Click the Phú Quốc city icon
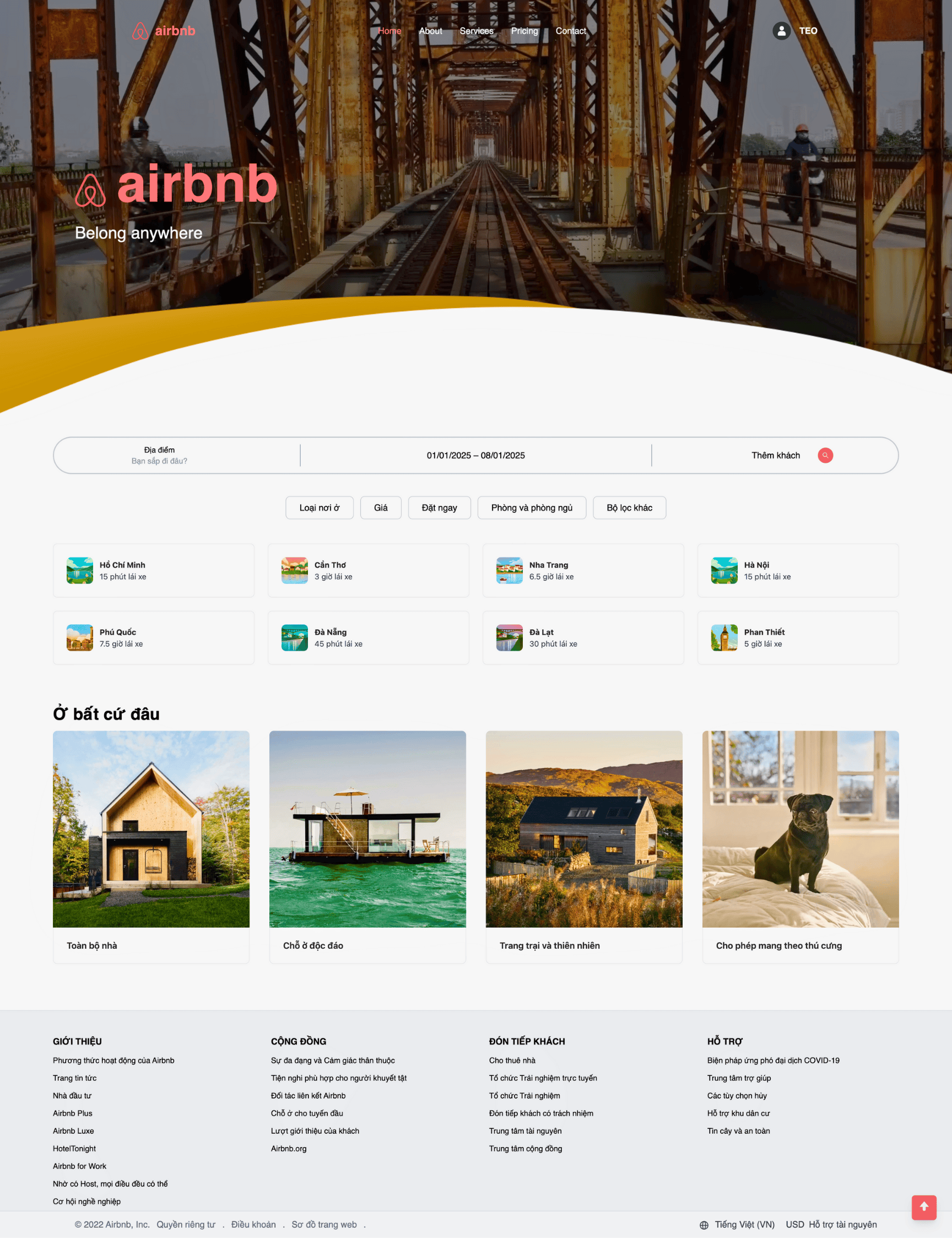952x1238 pixels. 80,637
